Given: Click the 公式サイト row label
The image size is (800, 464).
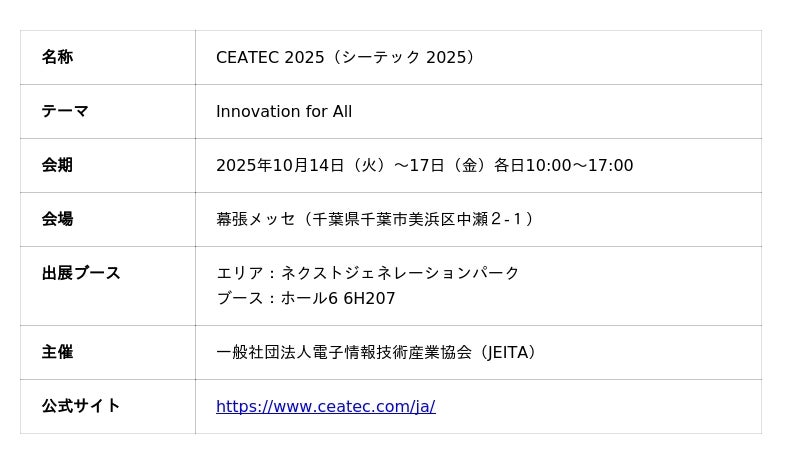Looking at the screenshot, I should coord(81,406).
